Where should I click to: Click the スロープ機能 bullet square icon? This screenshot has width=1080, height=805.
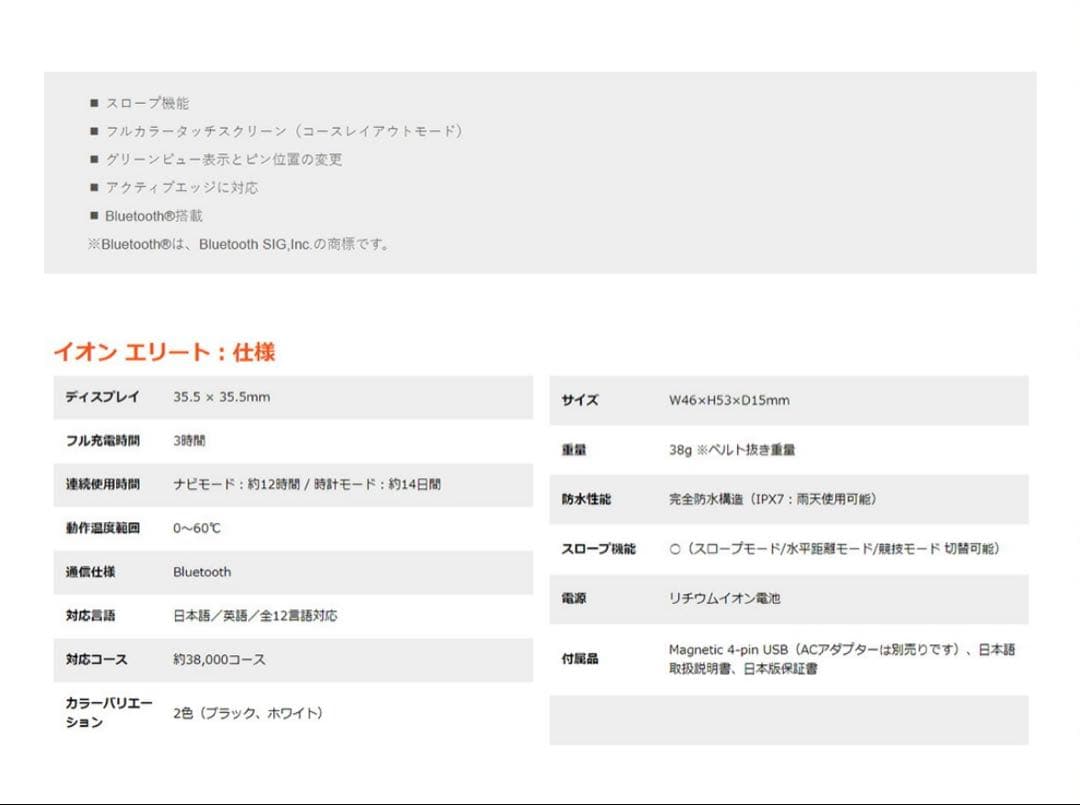[95, 102]
